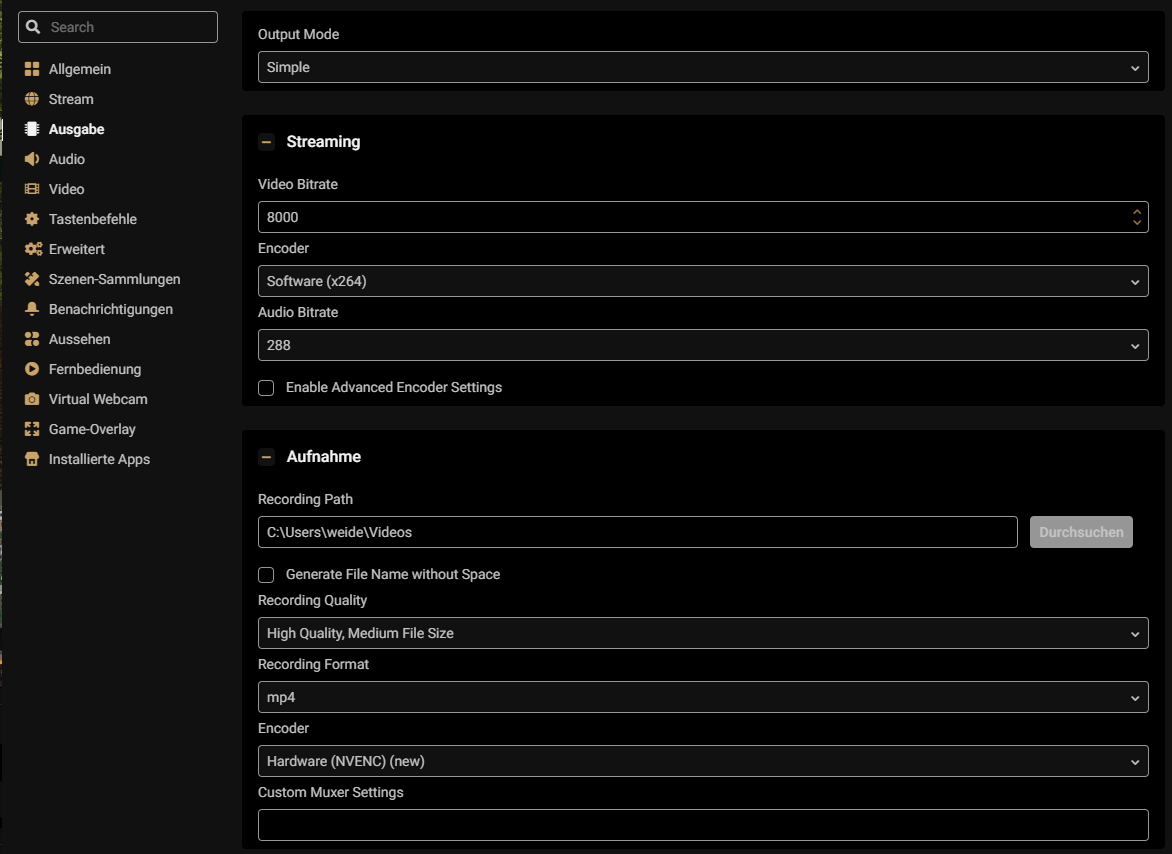Collapse the Streaming section
The width and height of the screenshot is (1172, 854).
pyautogui.click(x=266, y=142)
